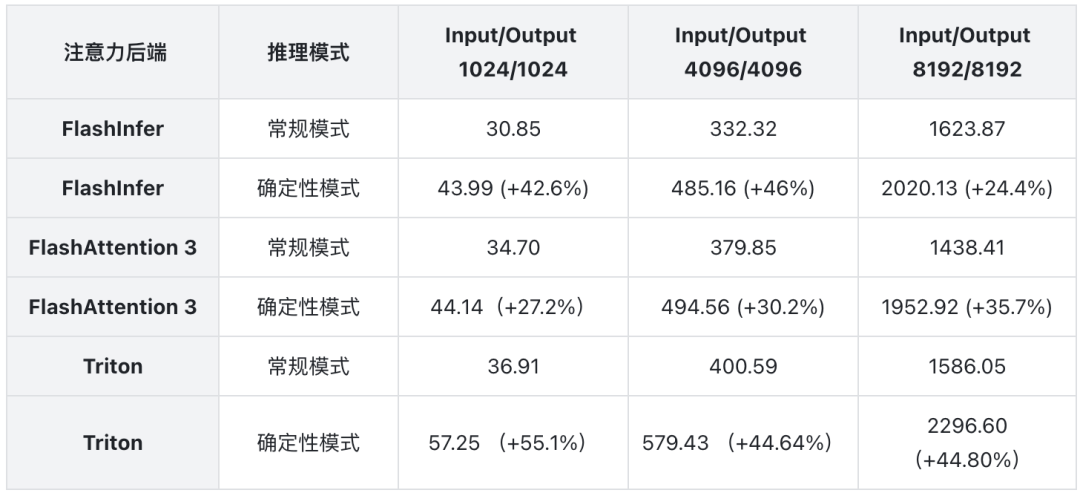Viewport: 1080px width, 493px height.
Task: Select the Input/Output 1024/1024 header cell
Action: click(511, 53)
